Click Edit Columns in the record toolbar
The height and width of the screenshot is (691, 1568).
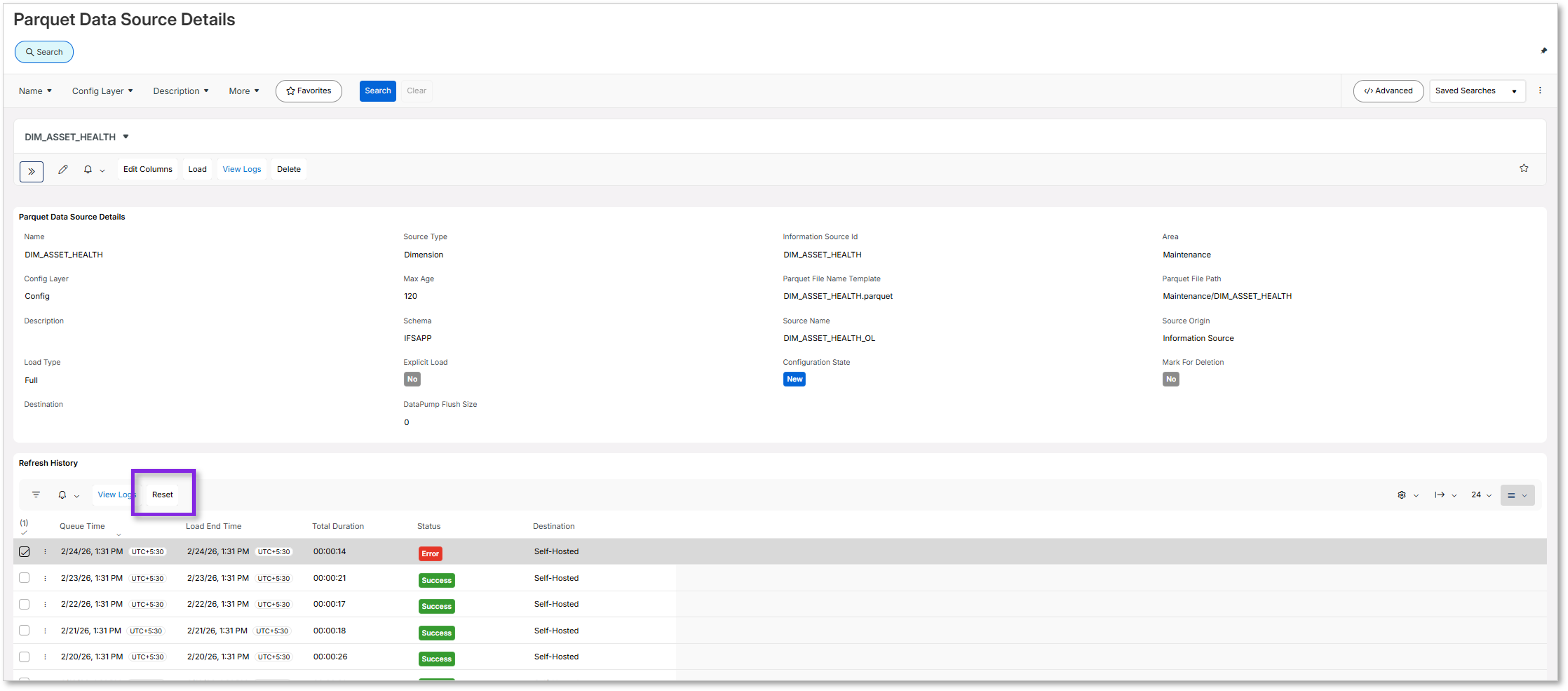pyautogui.click(x=148, y=169)
